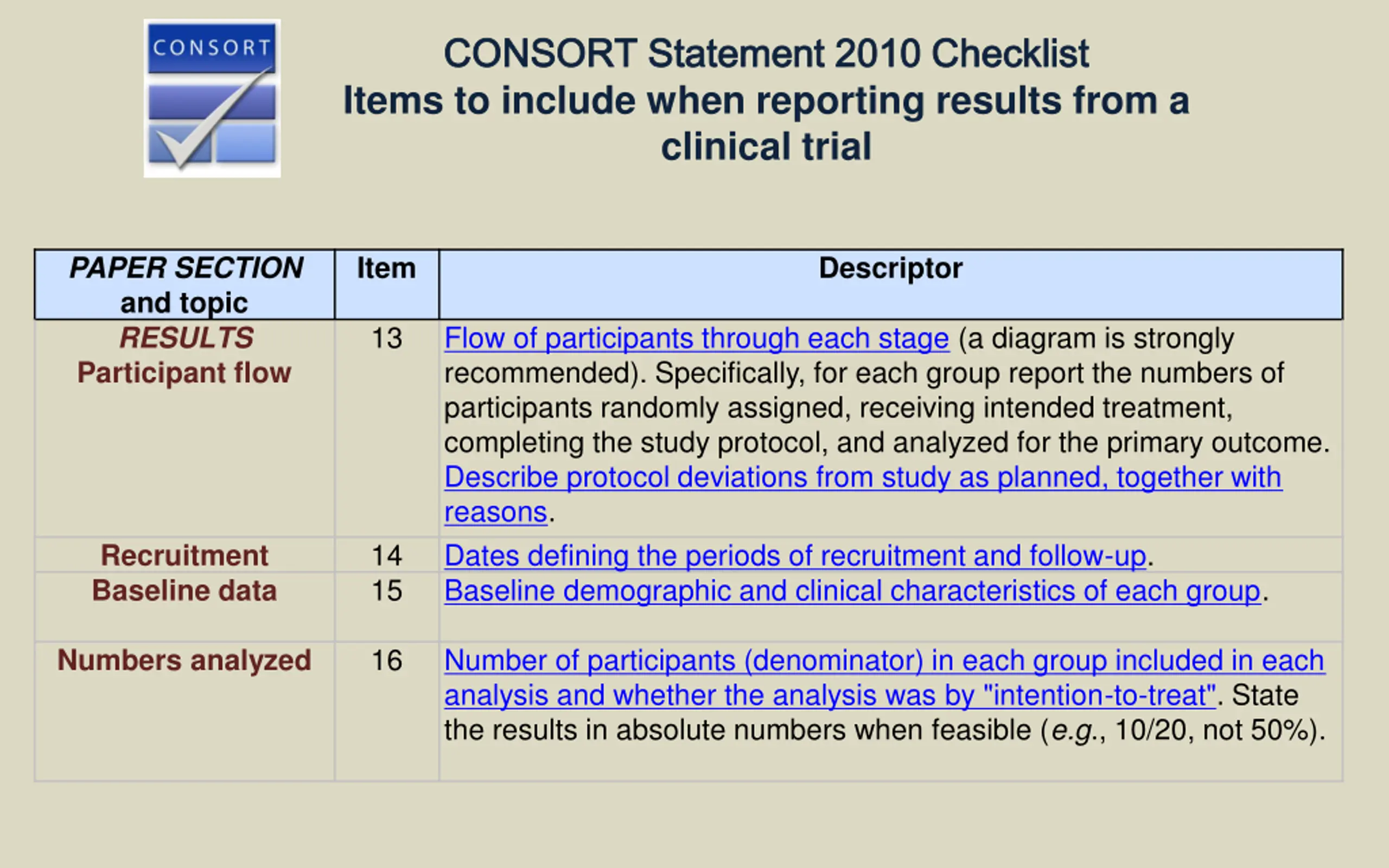Click item number 16

click(387, 660)
